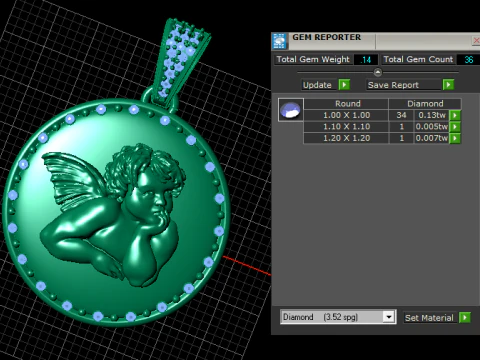Image resolution: width=480 pixels, height=360 pixels.
Task: Click the 0.007tw weight cell
Action: (432, 138)
